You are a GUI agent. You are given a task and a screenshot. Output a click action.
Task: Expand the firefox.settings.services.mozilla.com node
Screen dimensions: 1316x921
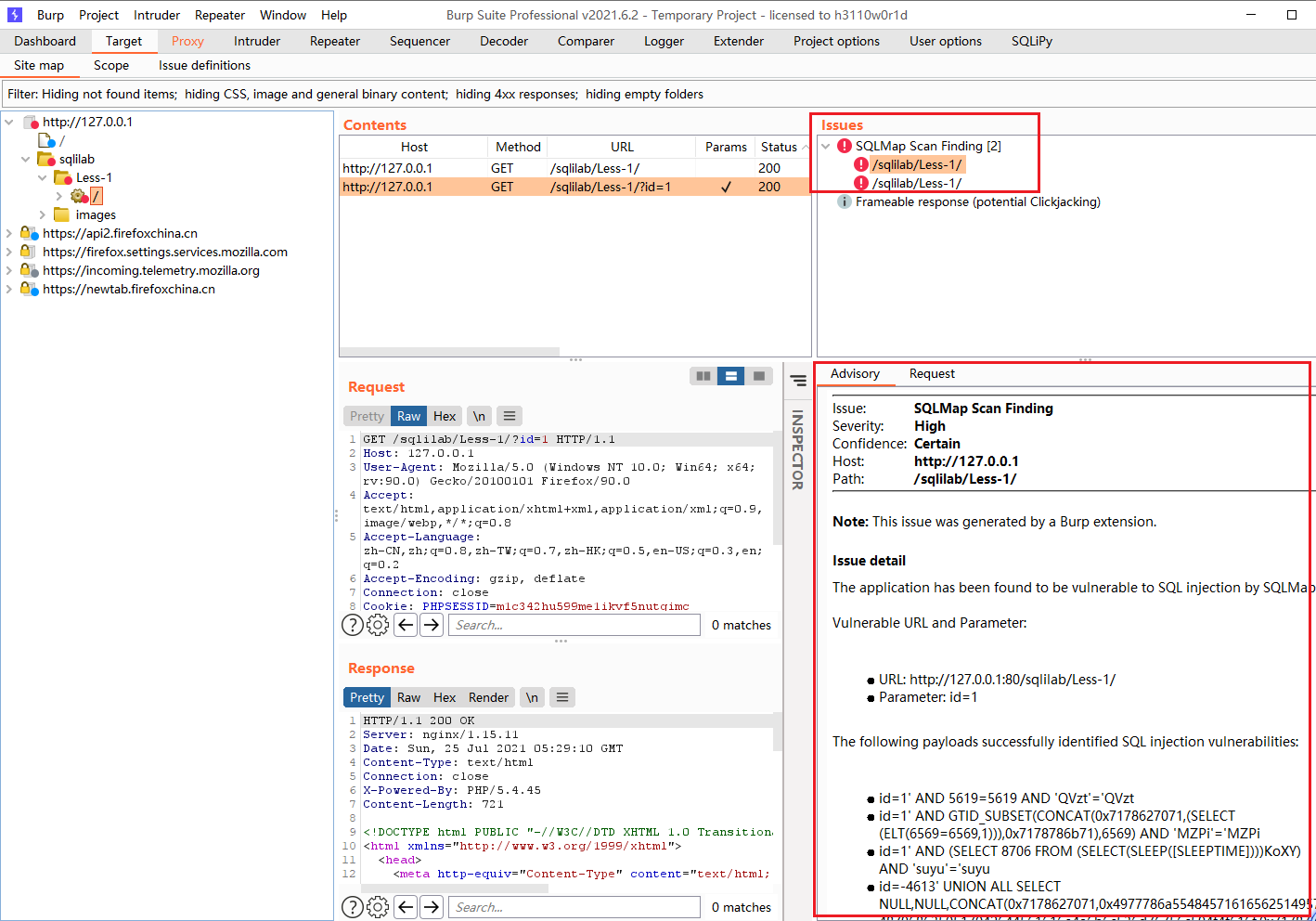(x=9, y=252)
